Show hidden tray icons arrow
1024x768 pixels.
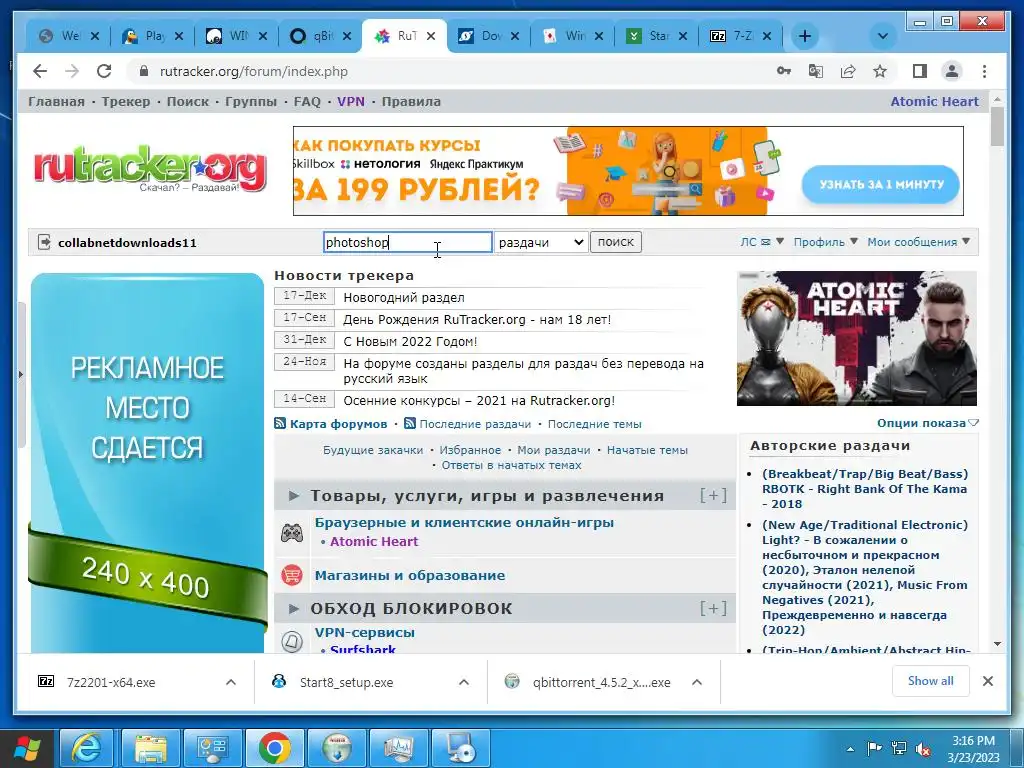[x=850, y=750]
